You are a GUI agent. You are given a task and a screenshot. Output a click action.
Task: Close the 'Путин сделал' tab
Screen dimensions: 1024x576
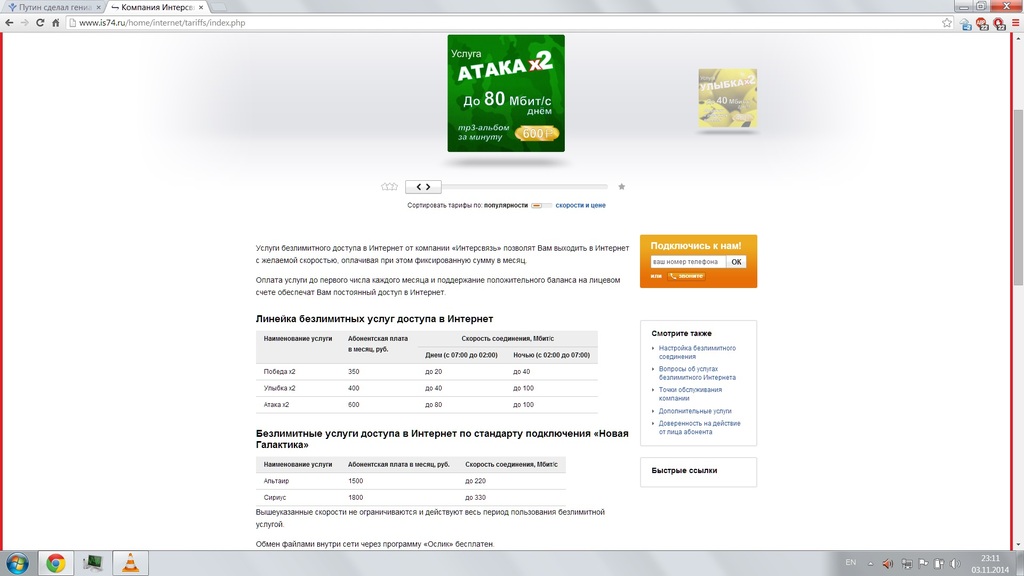(99, 7)
